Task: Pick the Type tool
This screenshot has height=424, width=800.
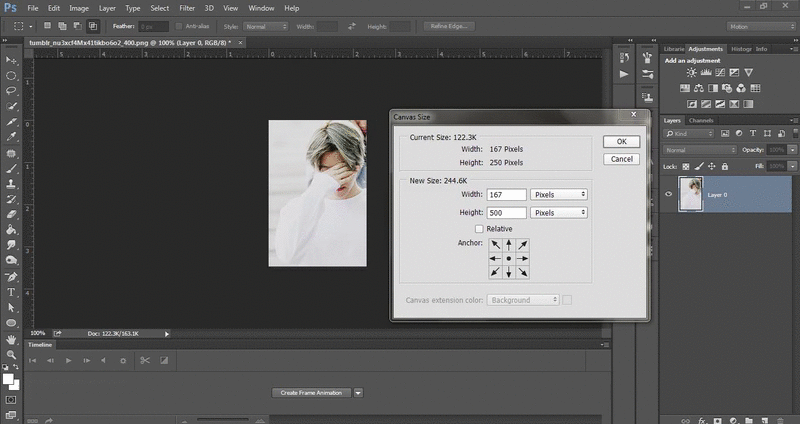Action: (11, 292)
